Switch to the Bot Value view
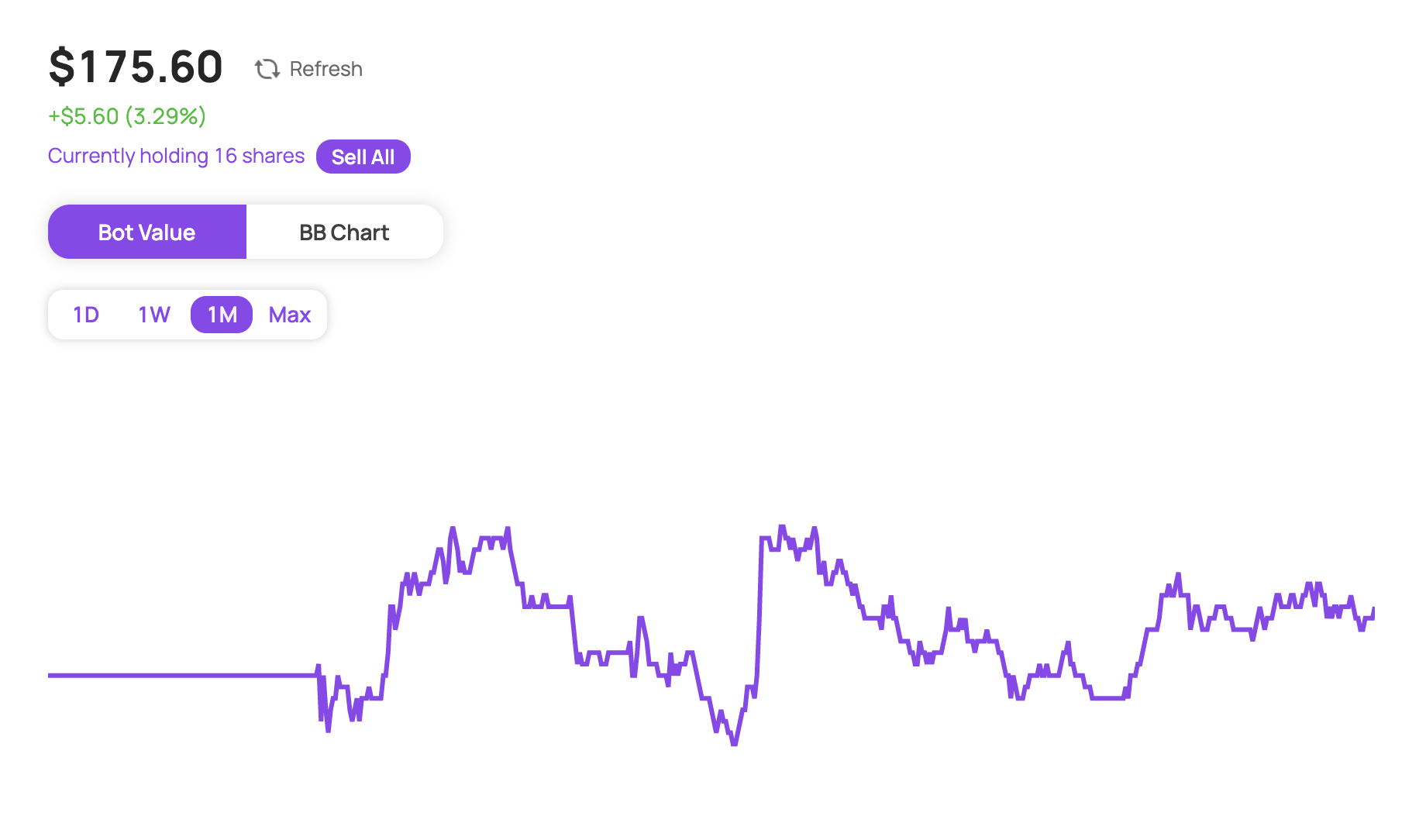This screenshot has height=840, width=1426. pos(147,232)
